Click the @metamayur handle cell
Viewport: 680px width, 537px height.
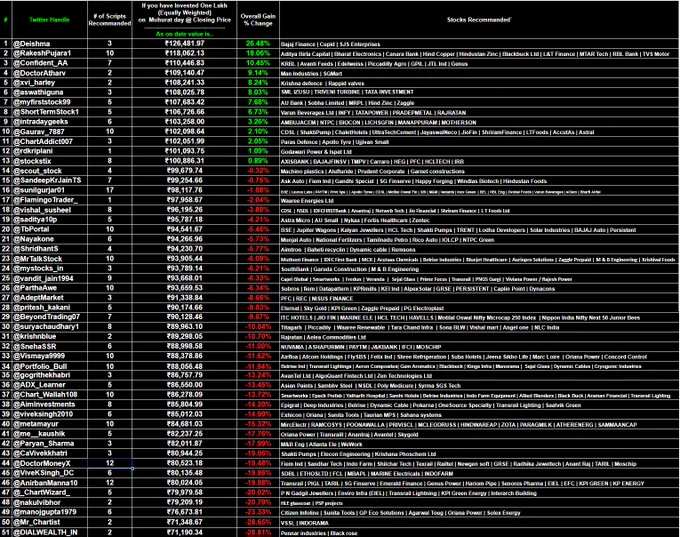(50, 424)
